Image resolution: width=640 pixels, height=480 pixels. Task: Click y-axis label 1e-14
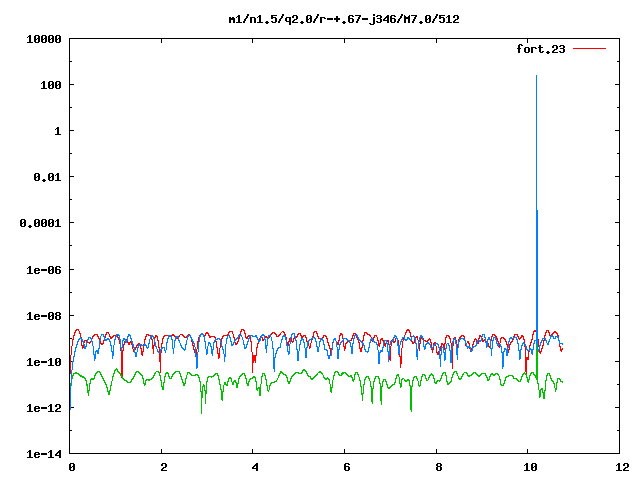coord(44,454)
